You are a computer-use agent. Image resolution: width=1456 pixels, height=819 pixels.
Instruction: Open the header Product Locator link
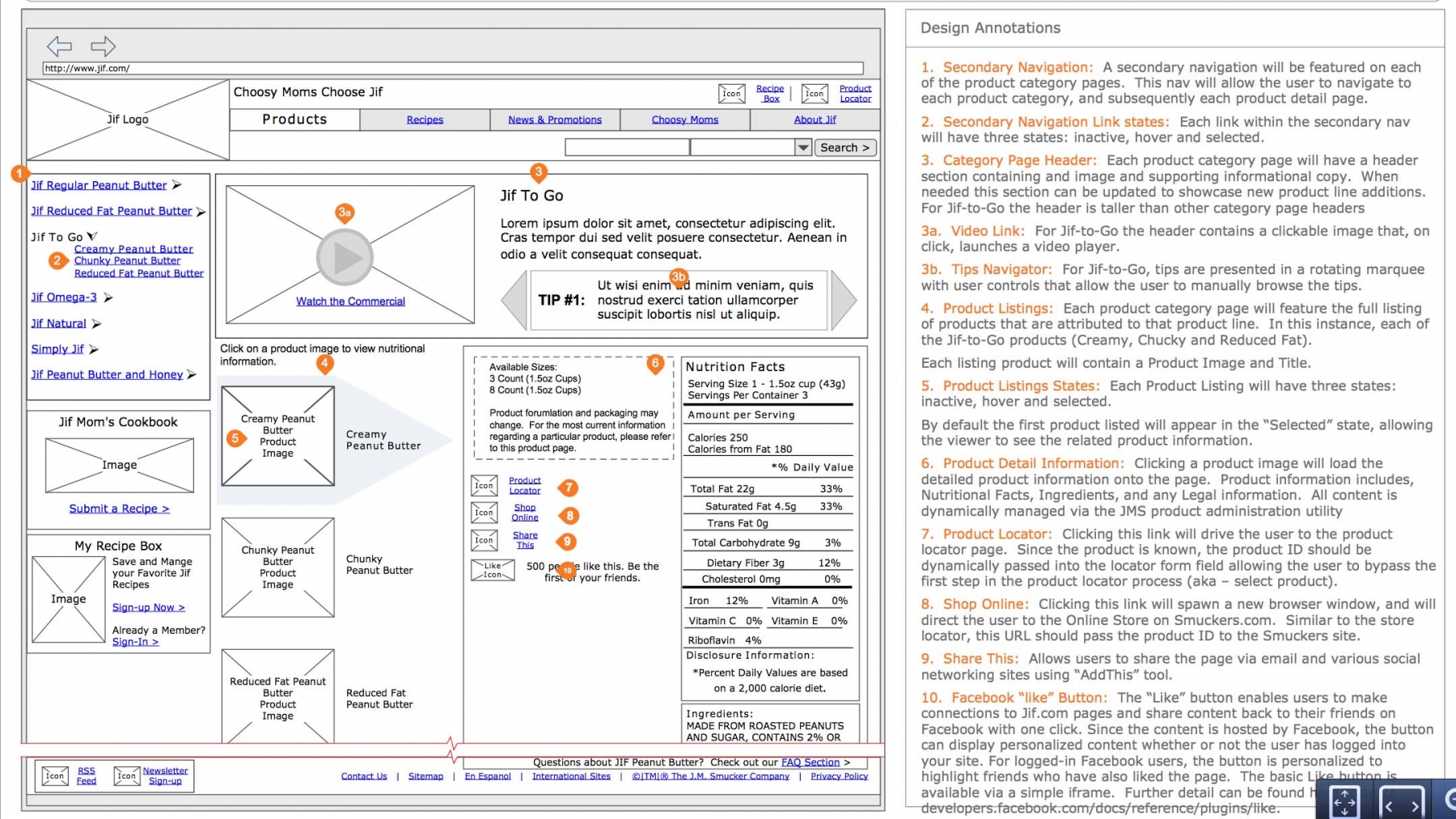(855, 94)
